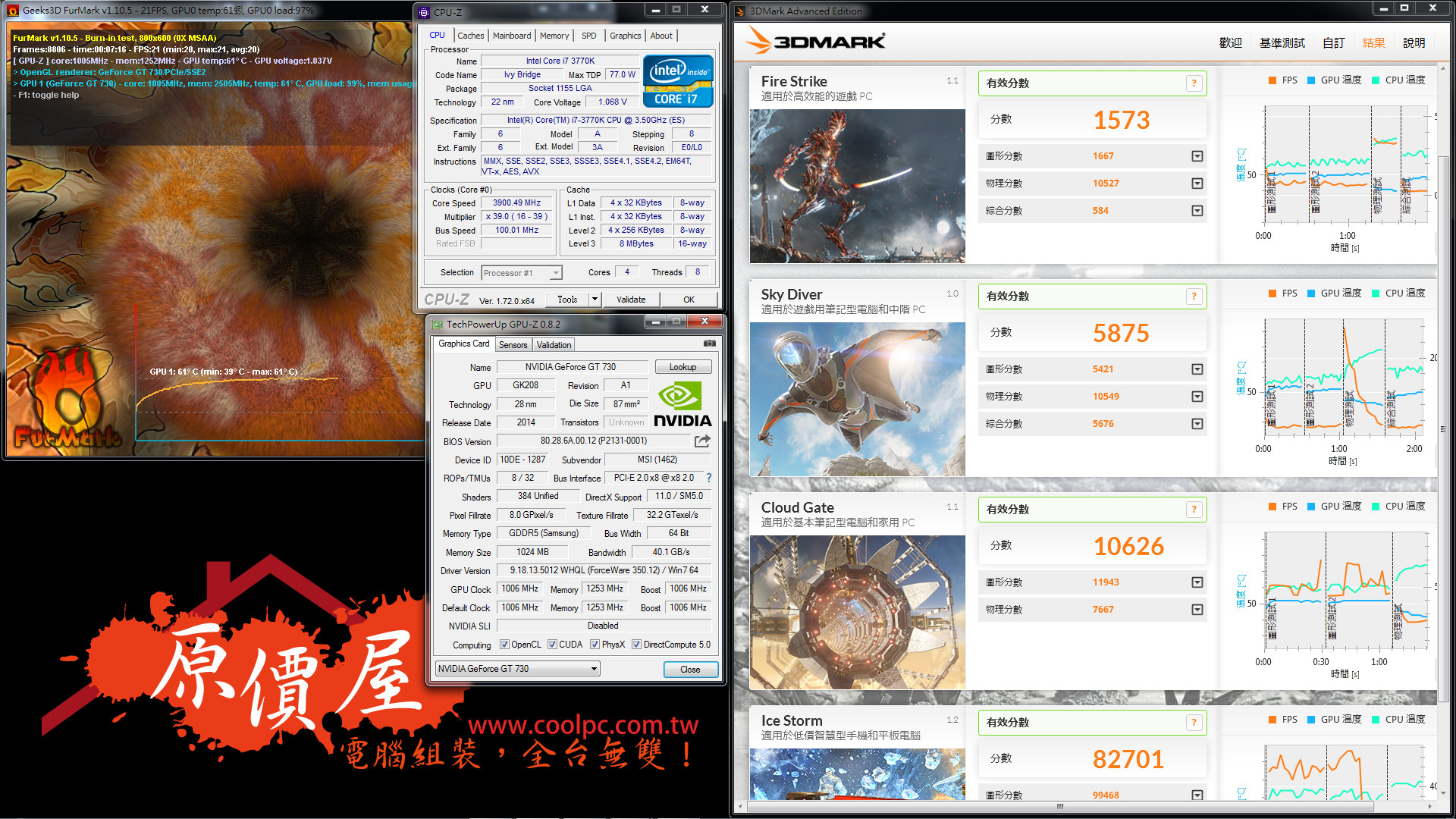Open the Cloud Gate score help question mark

(1194, 510)
